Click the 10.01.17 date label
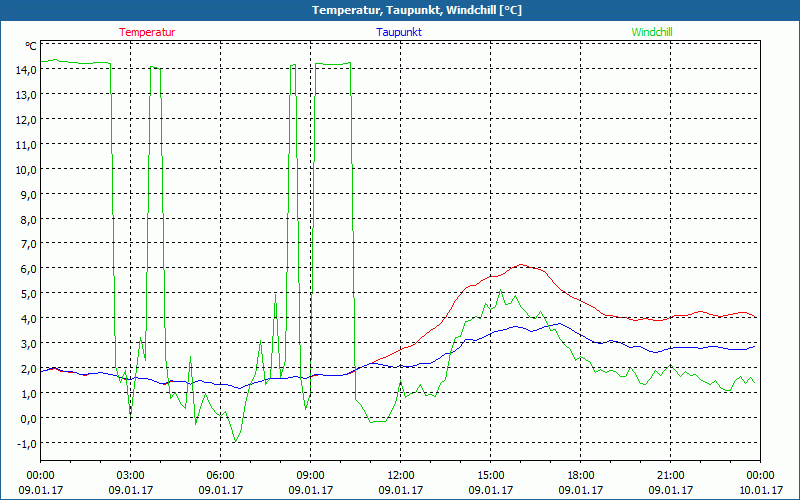This screenshot has height=500, width=800. tap(760, 490)
